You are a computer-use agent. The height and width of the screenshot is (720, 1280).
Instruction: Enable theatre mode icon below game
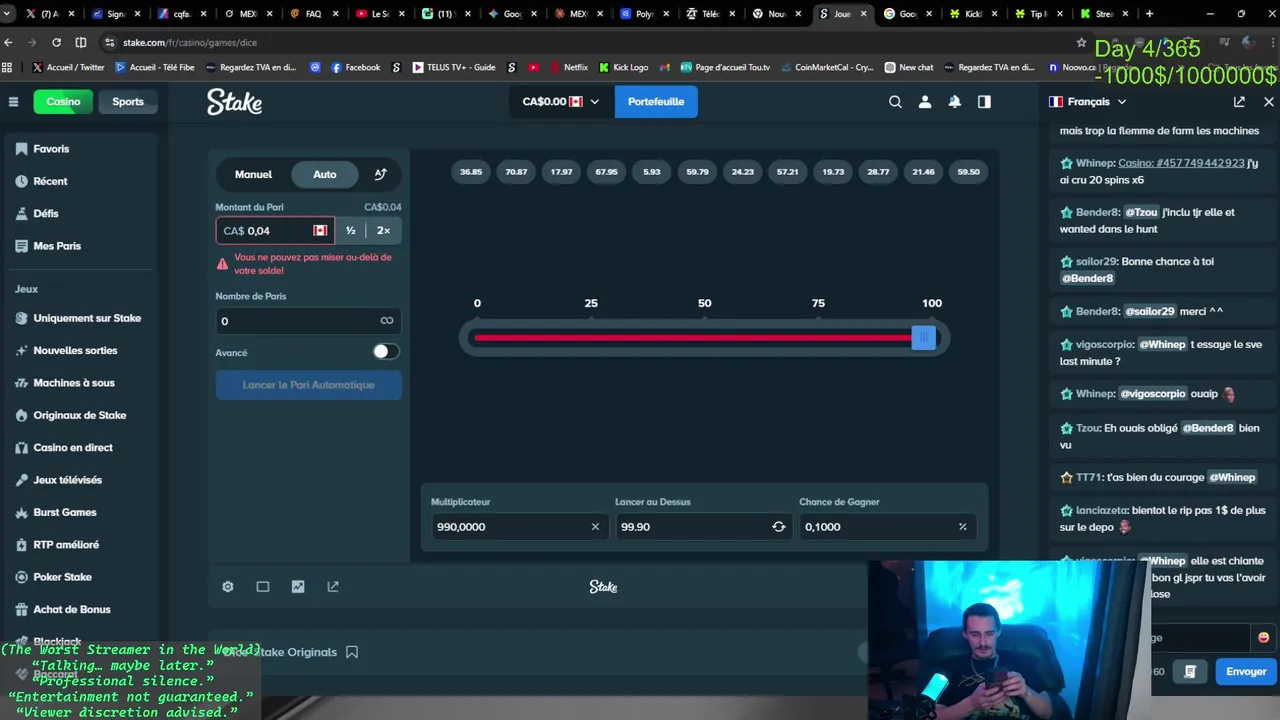263,587
